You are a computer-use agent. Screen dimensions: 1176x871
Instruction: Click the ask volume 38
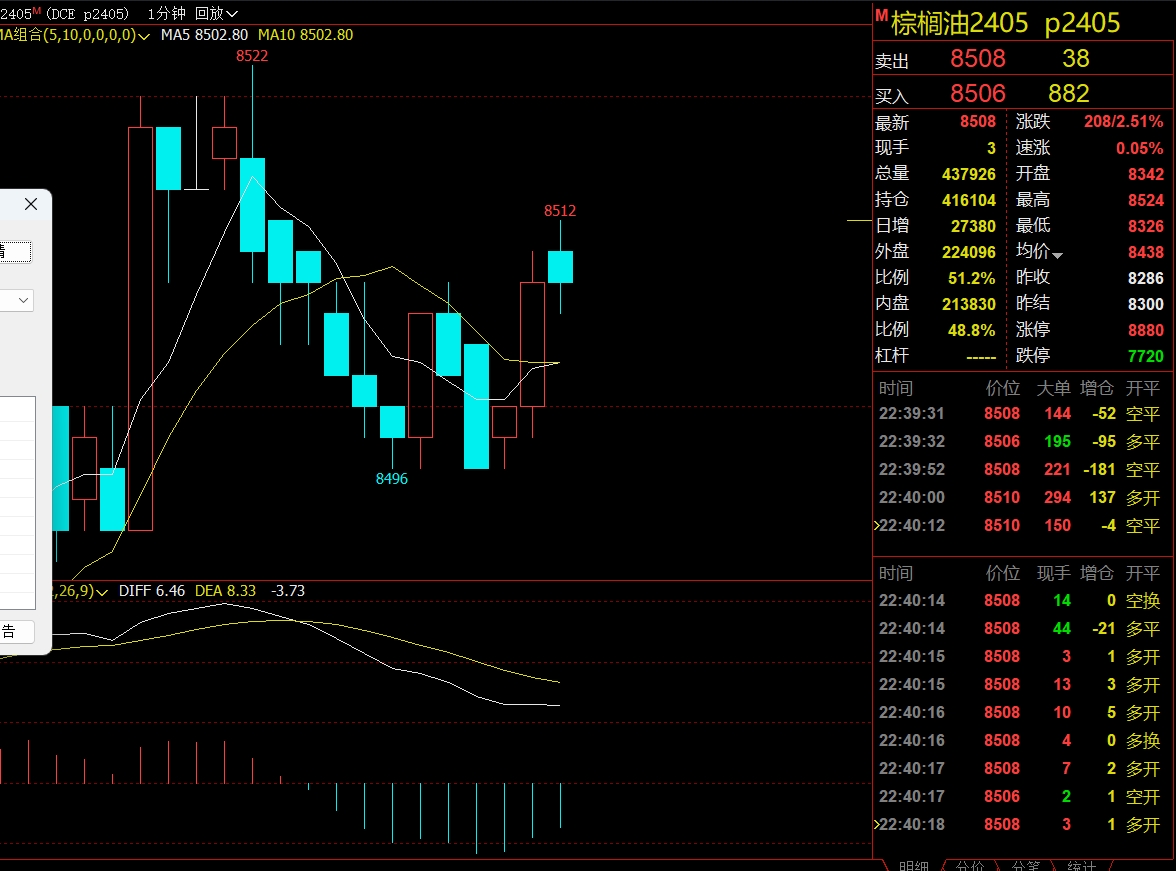click(1076, 59)
